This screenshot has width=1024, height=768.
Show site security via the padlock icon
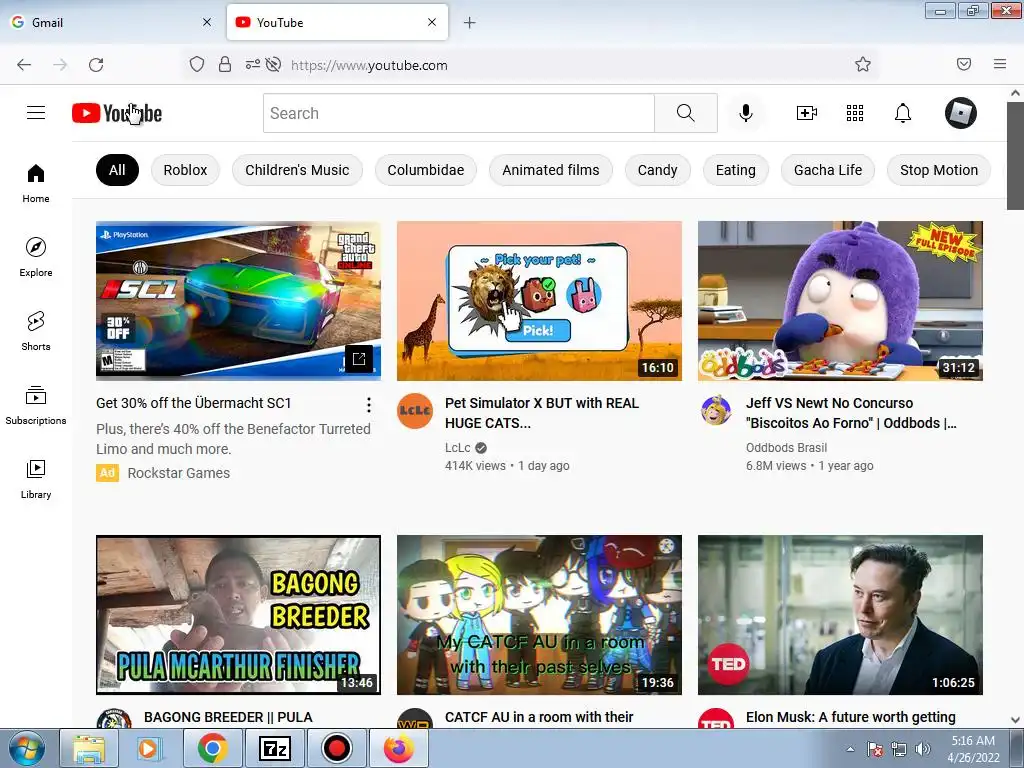tap(225, 64)
